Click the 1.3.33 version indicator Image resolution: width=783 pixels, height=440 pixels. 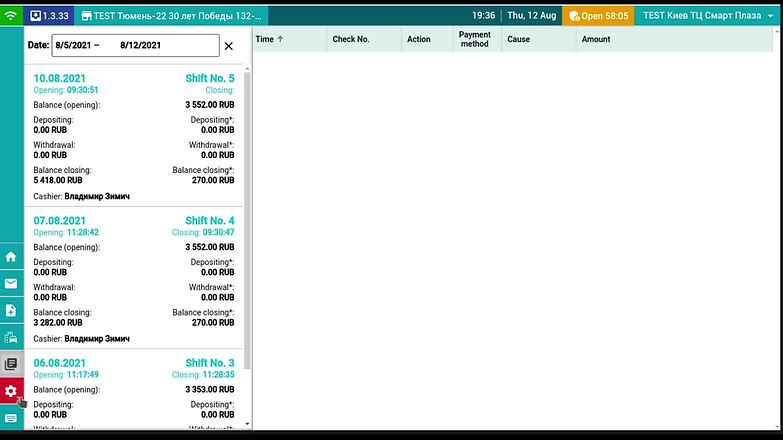pyautogui.click(x=49, y=15)
